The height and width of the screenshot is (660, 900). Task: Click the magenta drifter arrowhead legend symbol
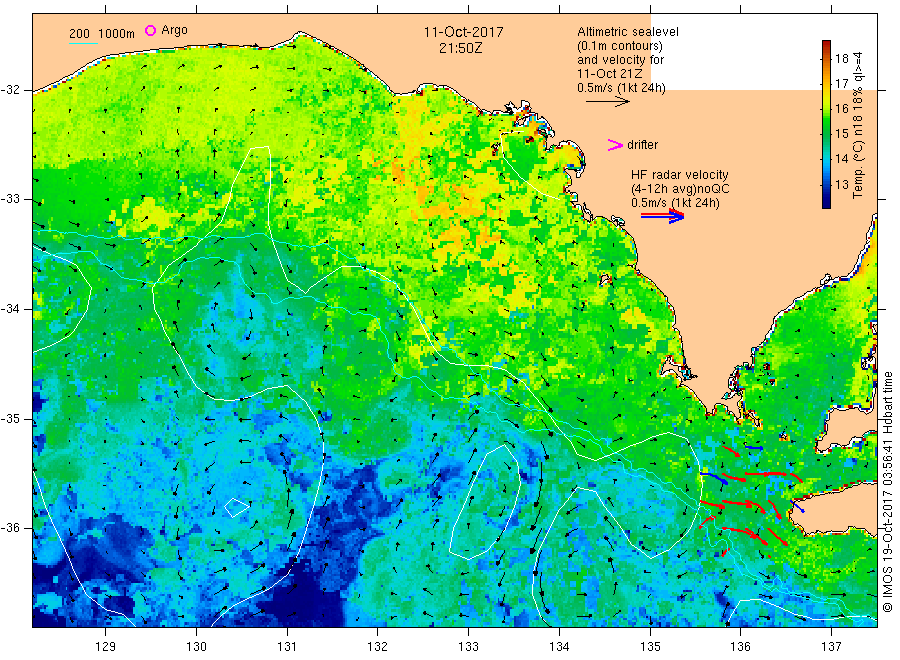[615, 145]
